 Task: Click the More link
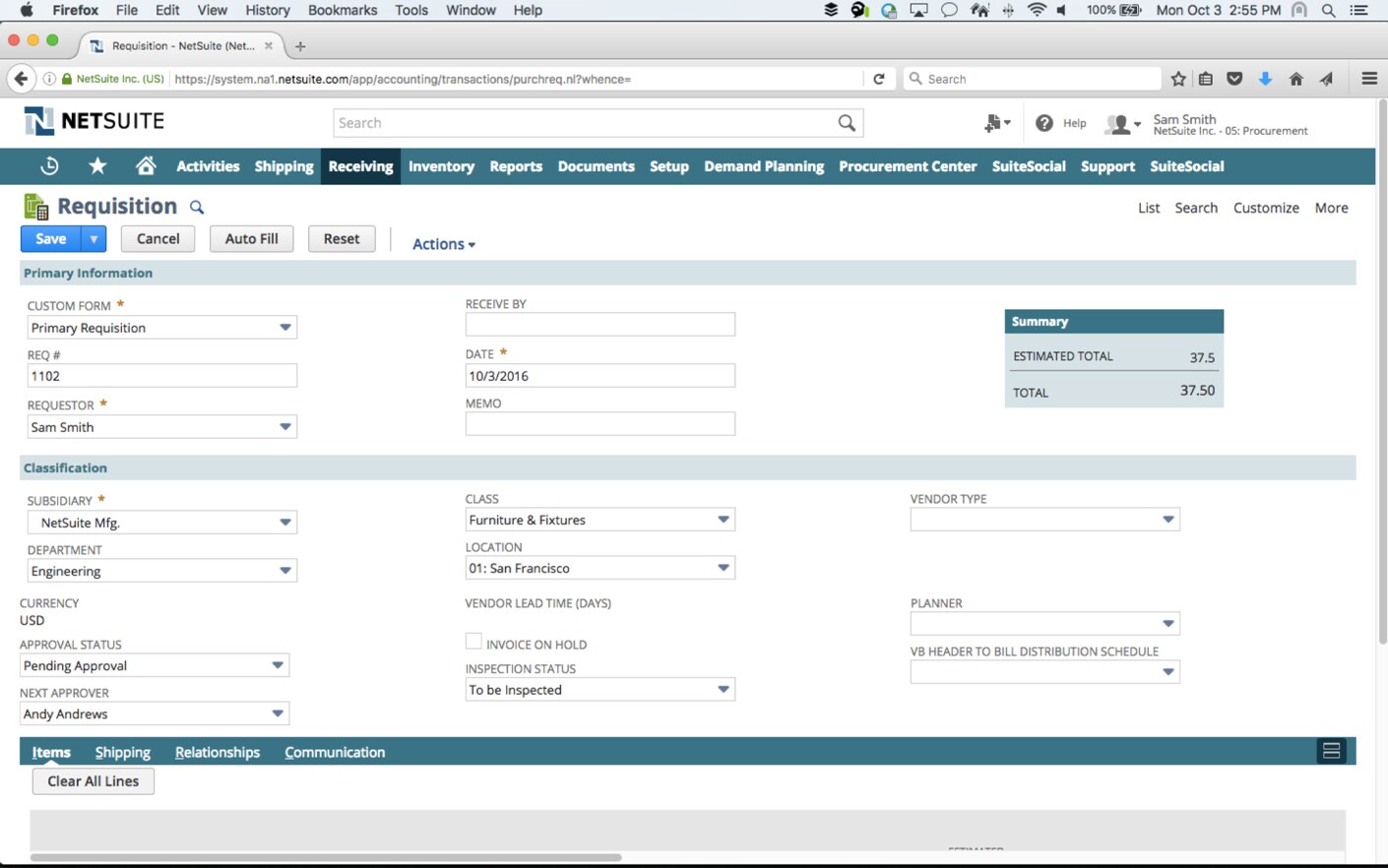pyautogui.click(x=1331, y=208)
